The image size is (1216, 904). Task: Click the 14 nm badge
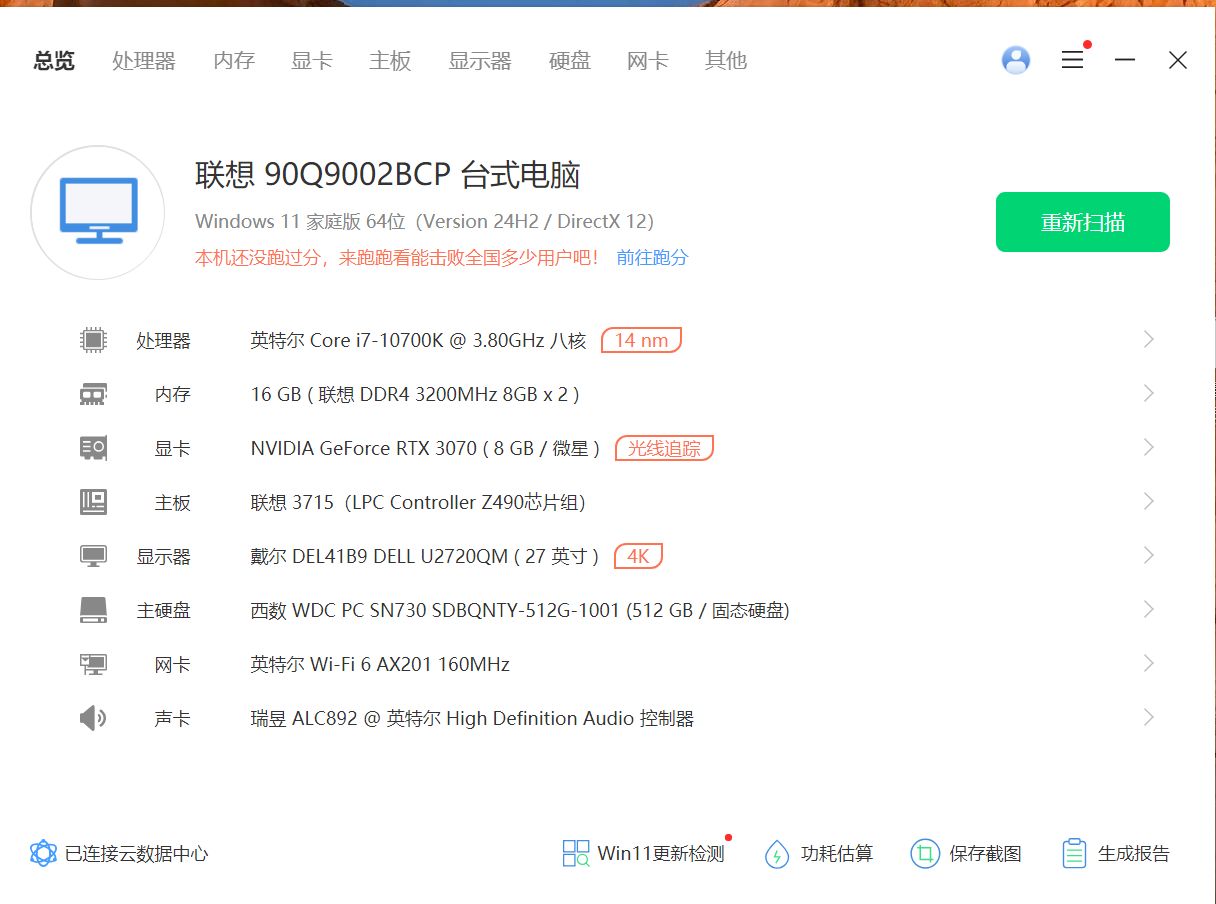point(641,340)
